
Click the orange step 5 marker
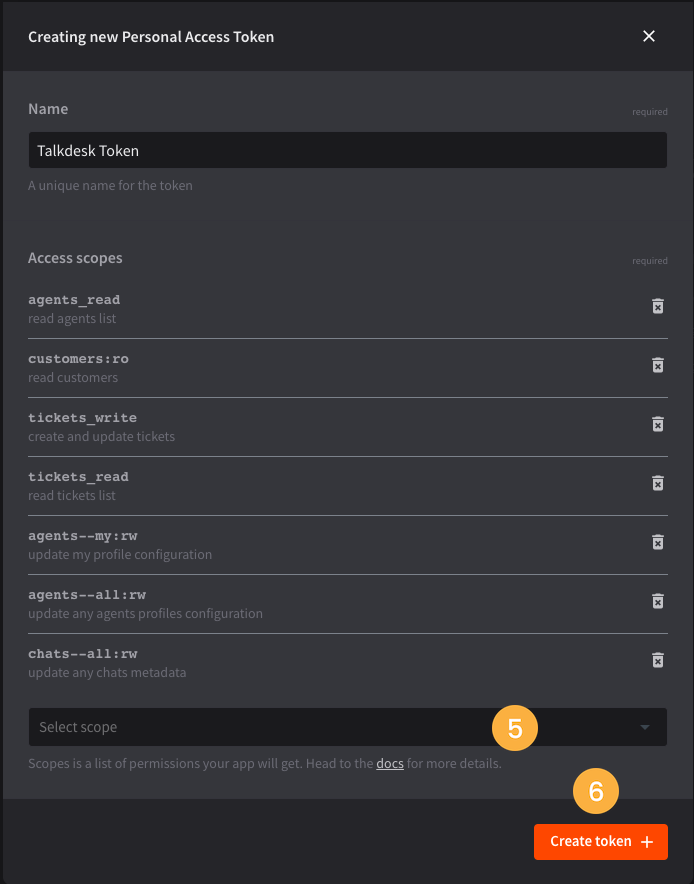(515, 728)
